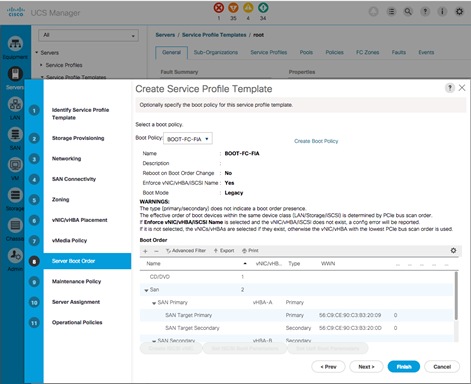Viewport: 471px width, 384px height.
Task: Click the Cancel button
Action: coord(442,367)
